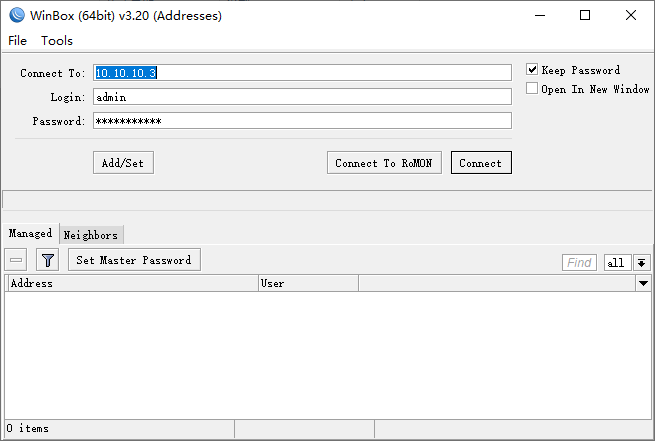Click the WinBox logo icon in title bar

[x=17, y=15]
